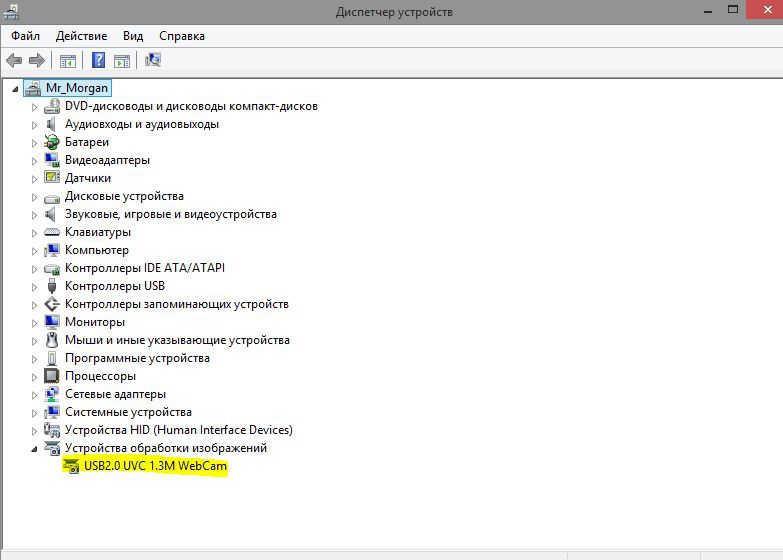Click the Батареи battery icon

click(x=52, y=142)
